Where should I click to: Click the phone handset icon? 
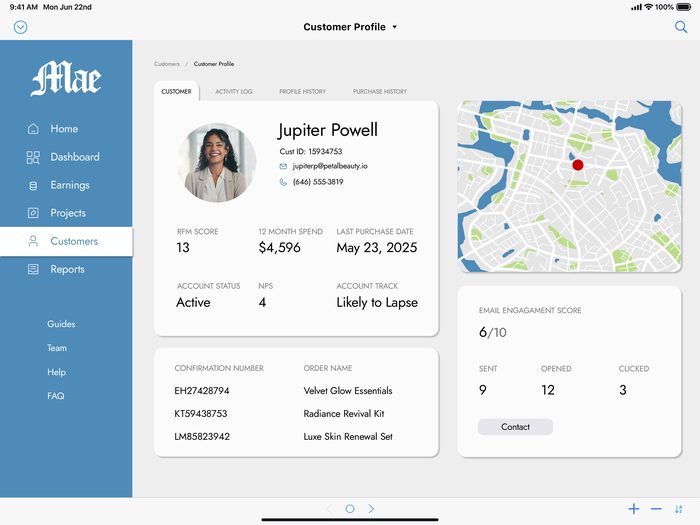[x=283, y=182]
